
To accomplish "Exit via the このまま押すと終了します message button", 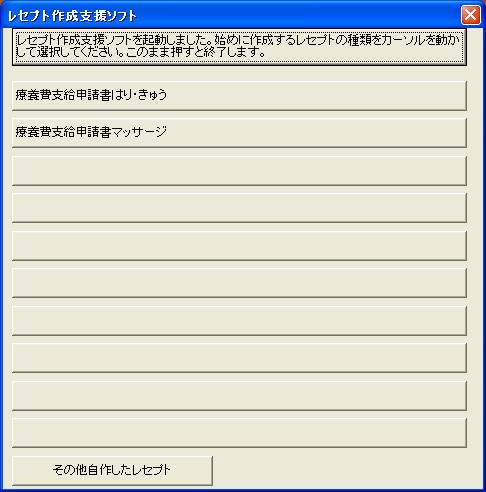I will pos(239,47).
